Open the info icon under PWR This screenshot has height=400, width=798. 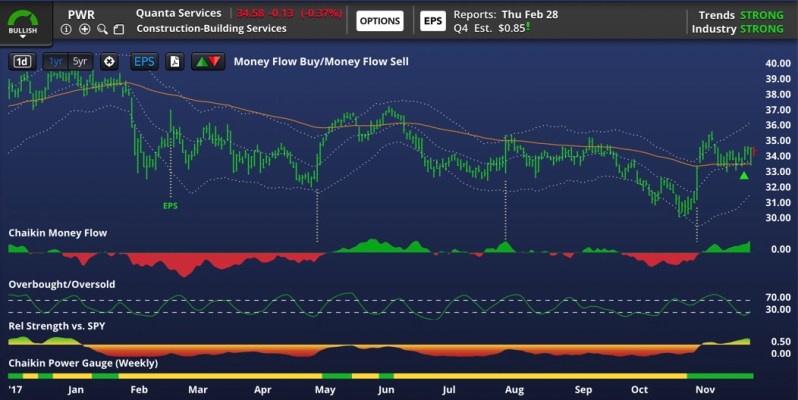(67, 30)
